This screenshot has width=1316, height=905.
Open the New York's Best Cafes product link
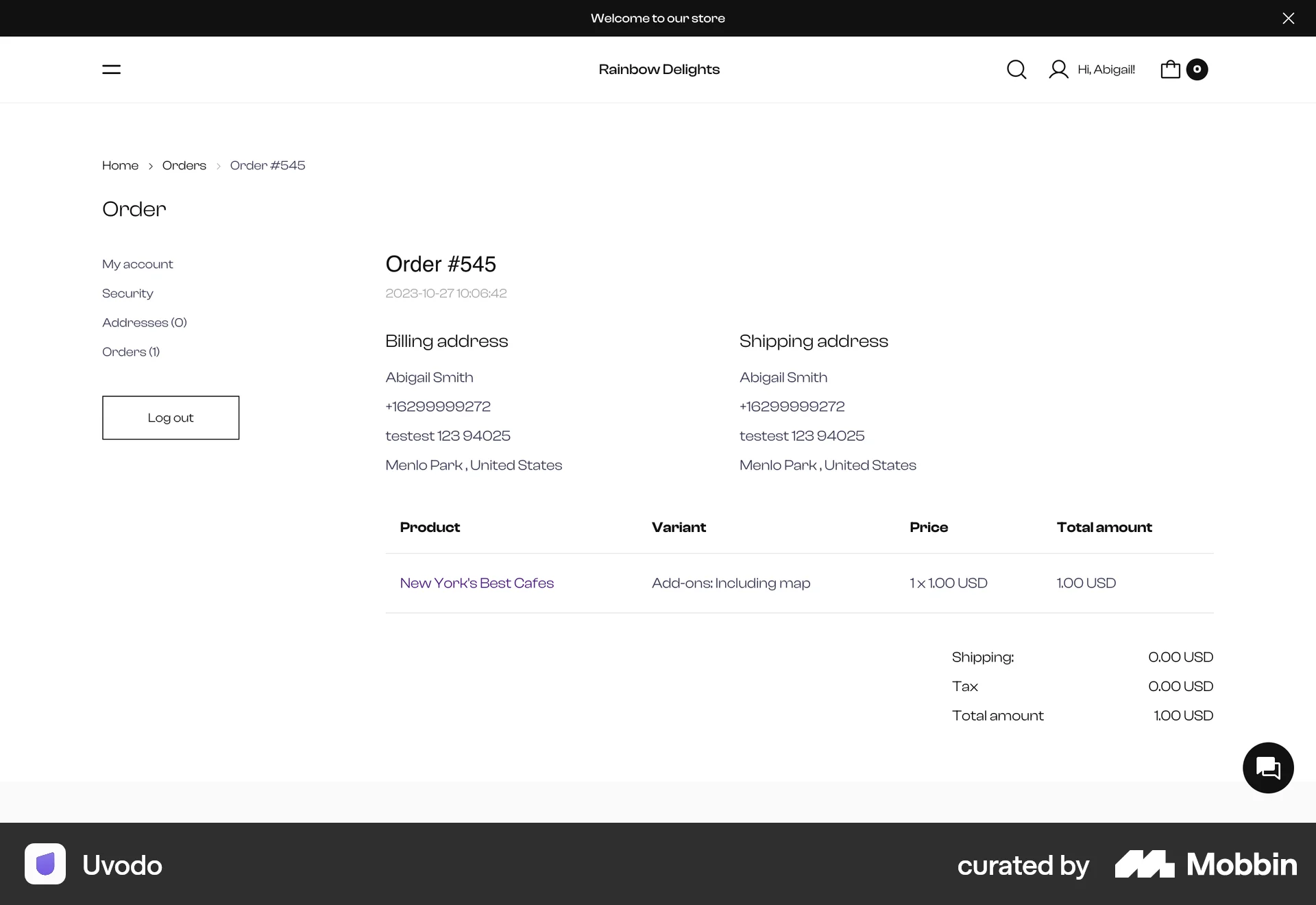[476, 583]
